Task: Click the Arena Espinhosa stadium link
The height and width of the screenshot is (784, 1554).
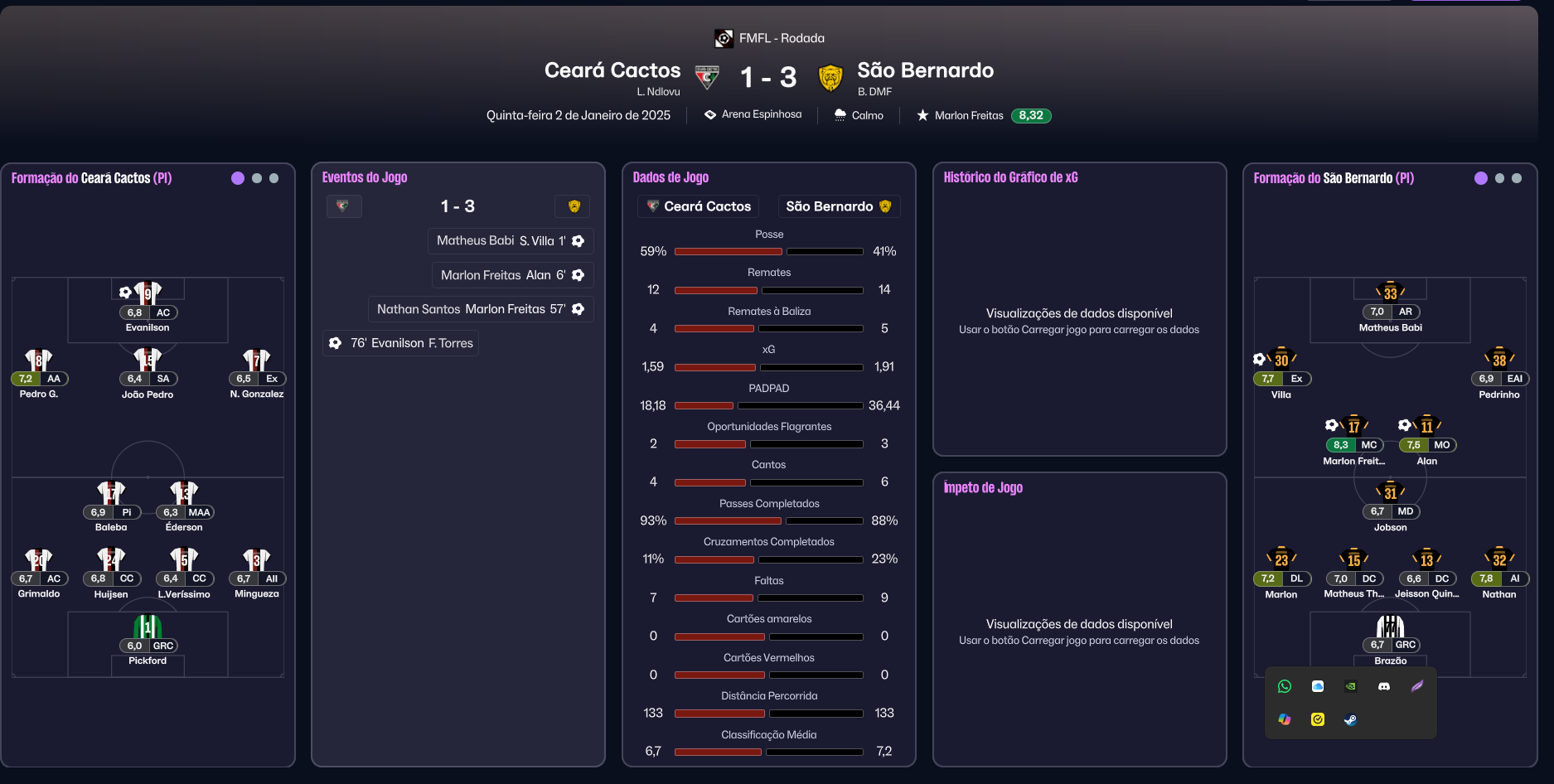Action: pos(761,114)
